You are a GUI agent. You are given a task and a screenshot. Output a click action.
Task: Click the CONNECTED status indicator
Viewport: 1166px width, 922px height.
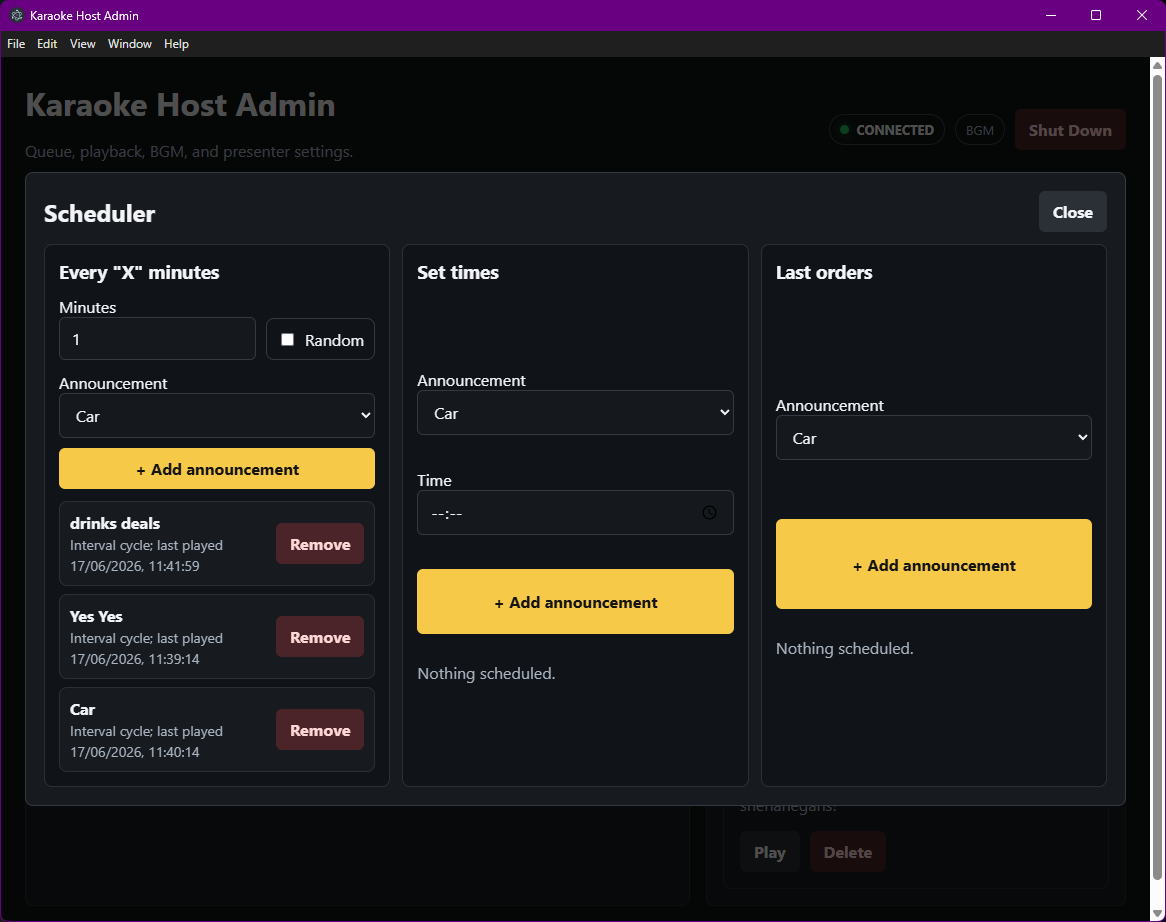click(886, 130)
